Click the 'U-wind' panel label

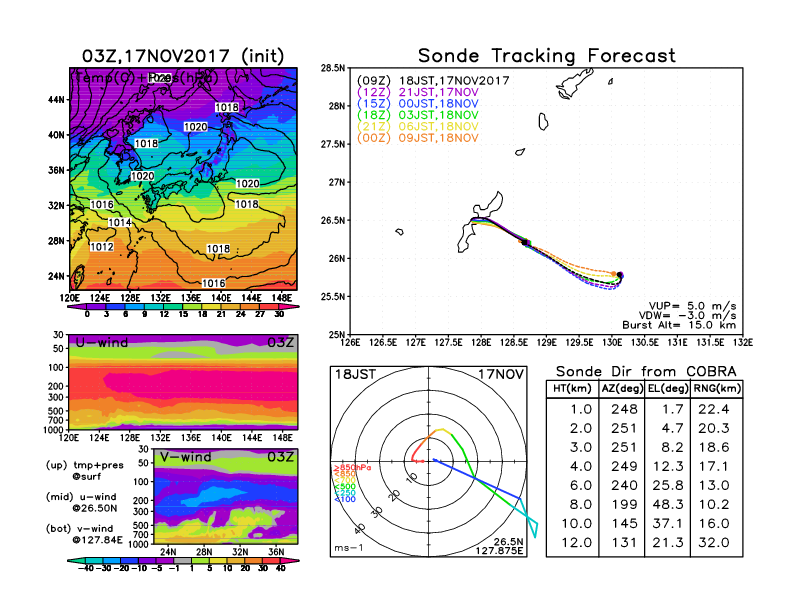[x=102, y=342]
